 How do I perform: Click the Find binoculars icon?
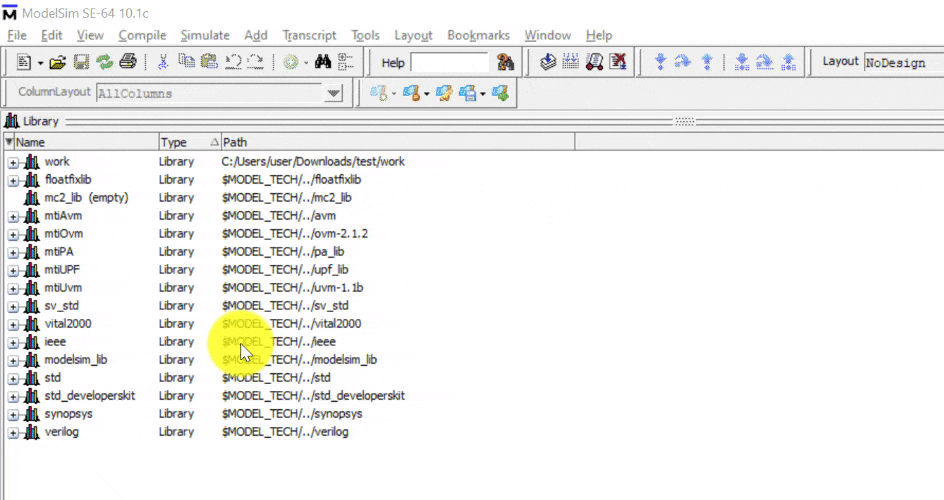click(323, 61)
